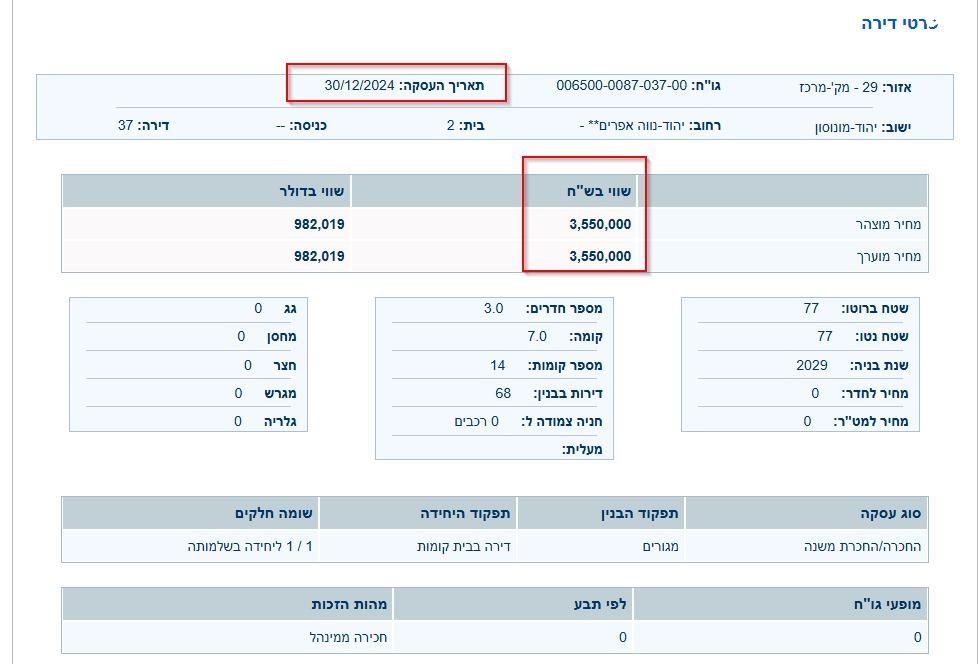Click the 'מעלית:' elevator label

pos(582,449)
